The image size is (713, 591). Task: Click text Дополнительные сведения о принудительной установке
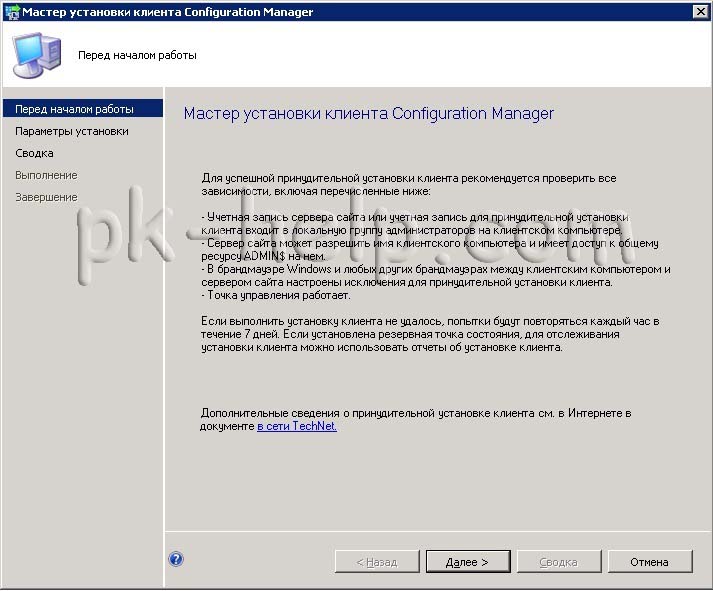[x=416, y=420]
